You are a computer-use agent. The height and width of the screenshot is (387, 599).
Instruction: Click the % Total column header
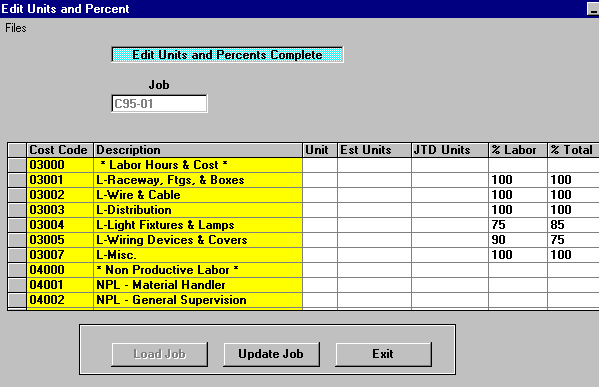[x=573, y=150]
